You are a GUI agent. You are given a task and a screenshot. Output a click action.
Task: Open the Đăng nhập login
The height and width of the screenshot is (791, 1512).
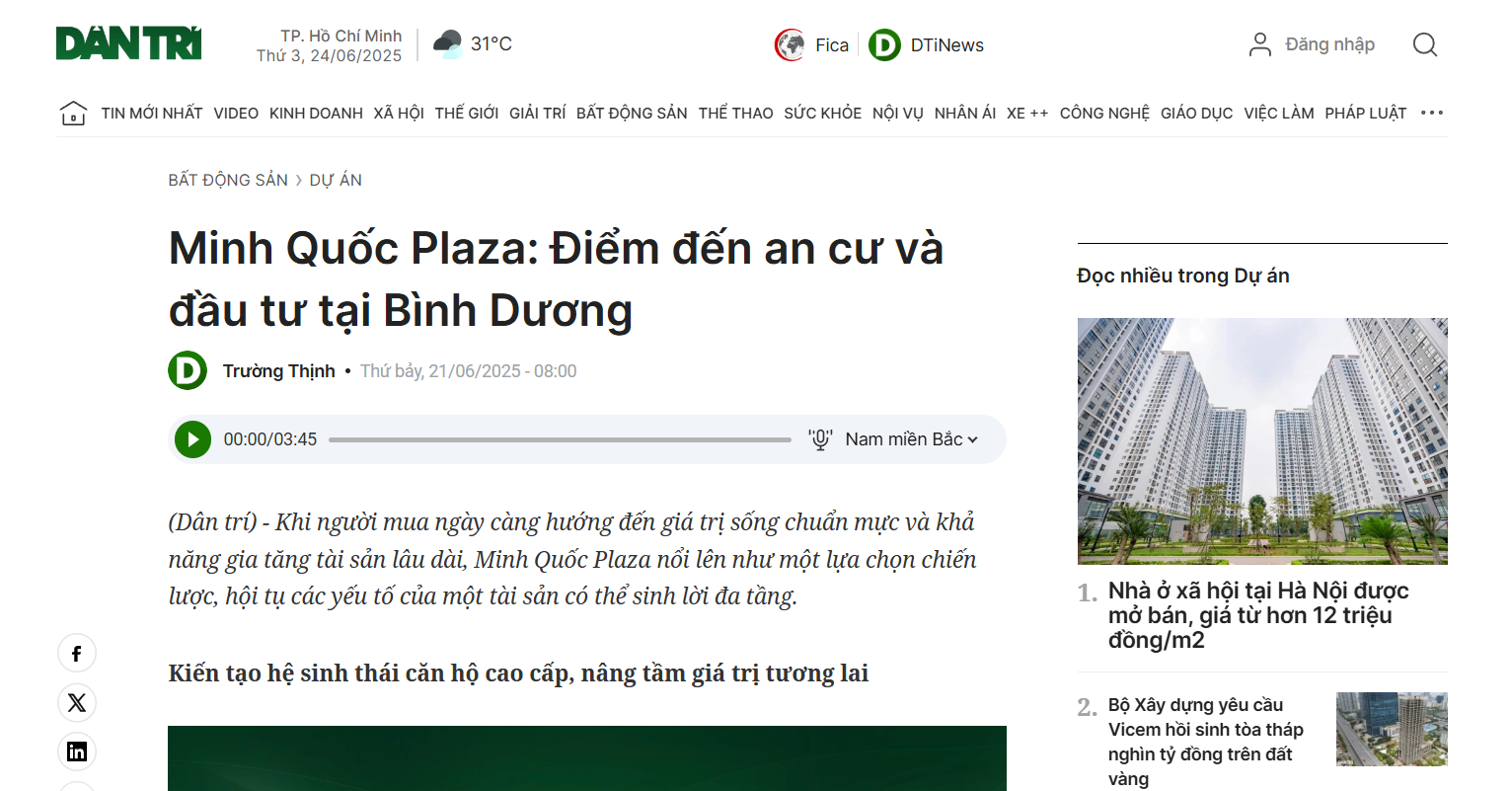tap(1313, 44)
